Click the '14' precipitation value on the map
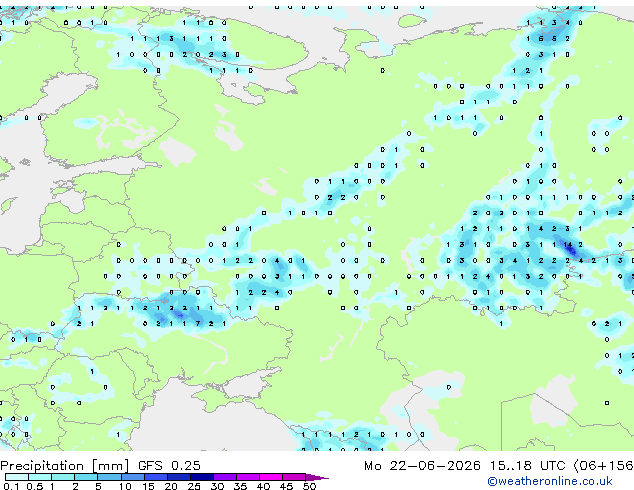 click(568, 245)
